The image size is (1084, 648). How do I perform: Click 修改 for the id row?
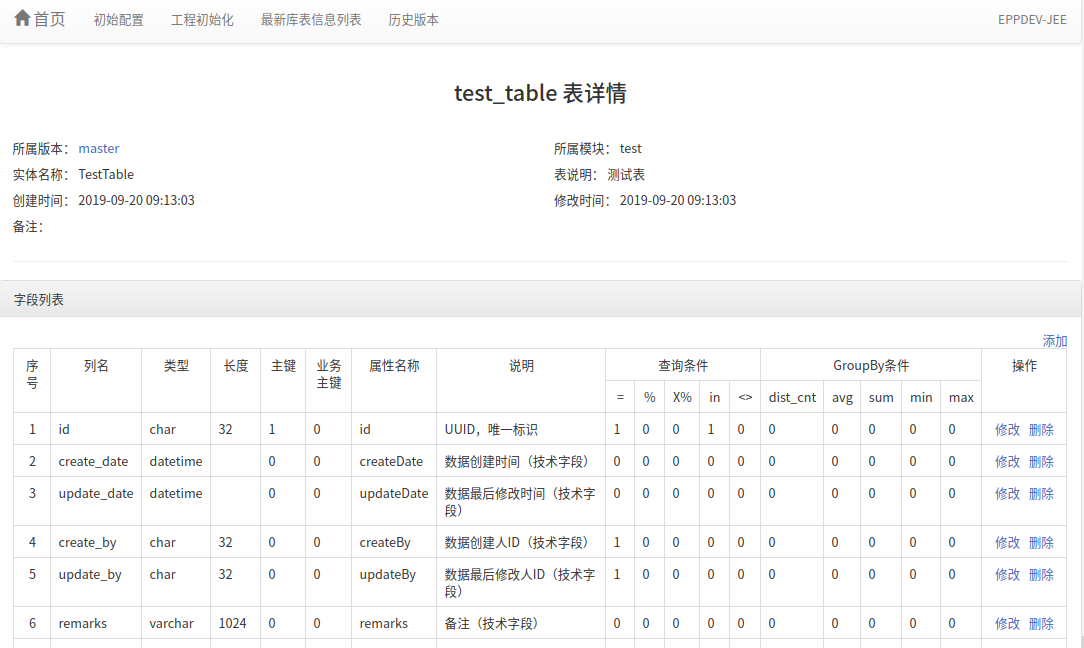(x=1007, y=430)
